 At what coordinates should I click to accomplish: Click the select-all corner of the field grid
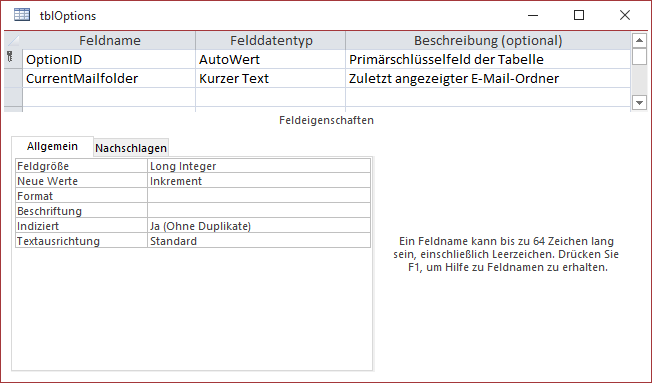[13, 40]
